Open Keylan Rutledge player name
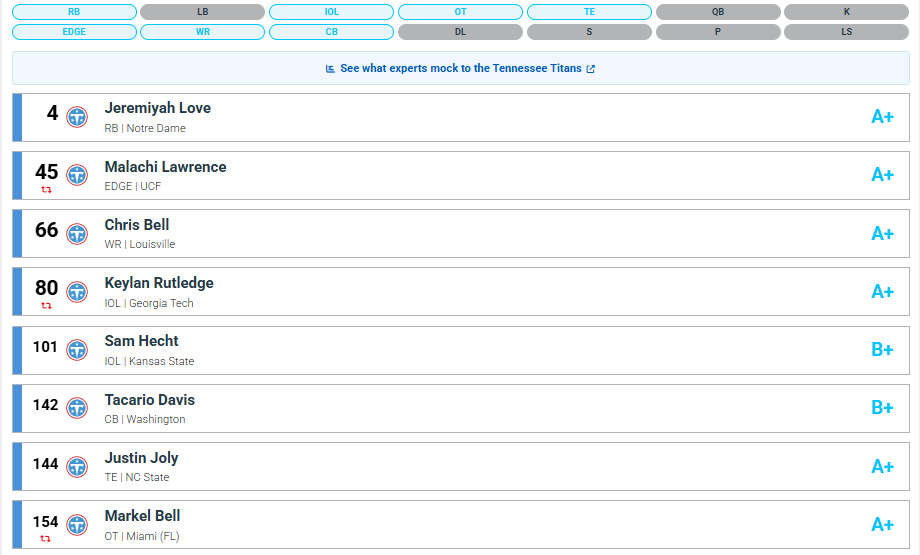 tap(159, 283)
